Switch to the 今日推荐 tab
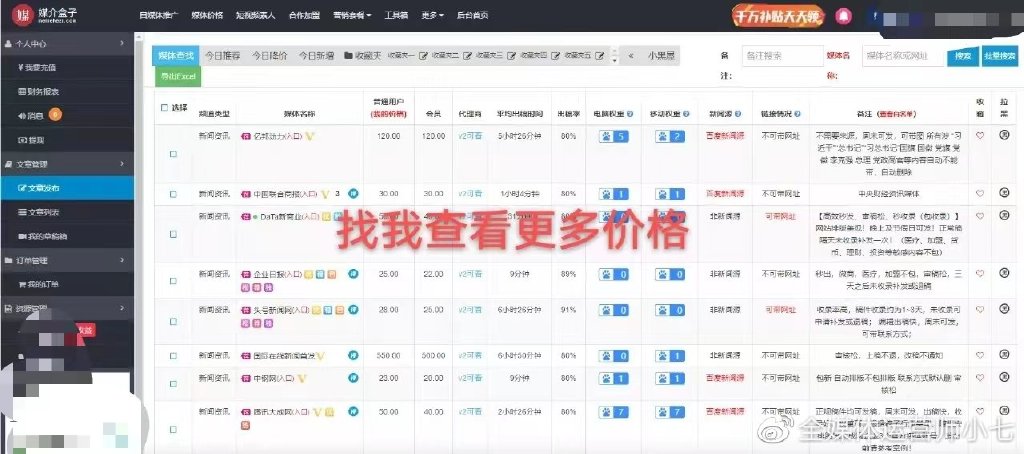 coord(223,56)
